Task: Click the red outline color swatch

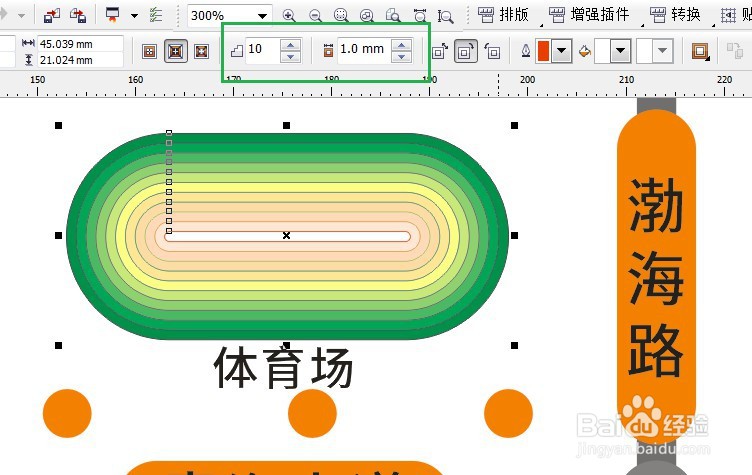Action: pyautogui.click(x=543, y=51)
